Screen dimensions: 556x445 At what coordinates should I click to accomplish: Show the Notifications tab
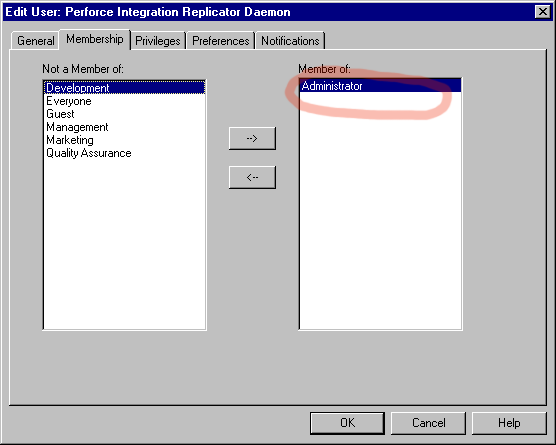290,41
